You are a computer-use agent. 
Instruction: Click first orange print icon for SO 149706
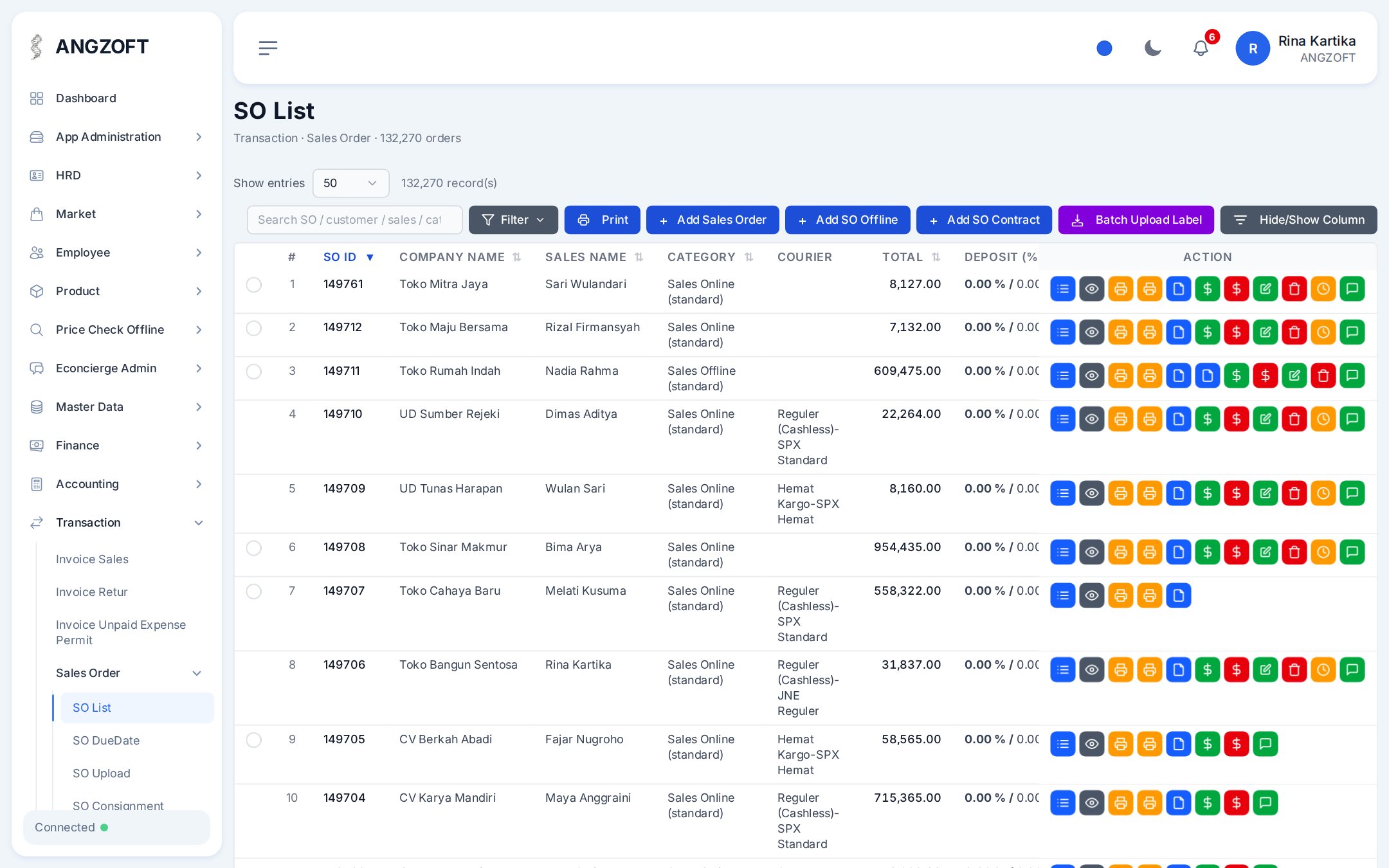(x=1121, y=669)
